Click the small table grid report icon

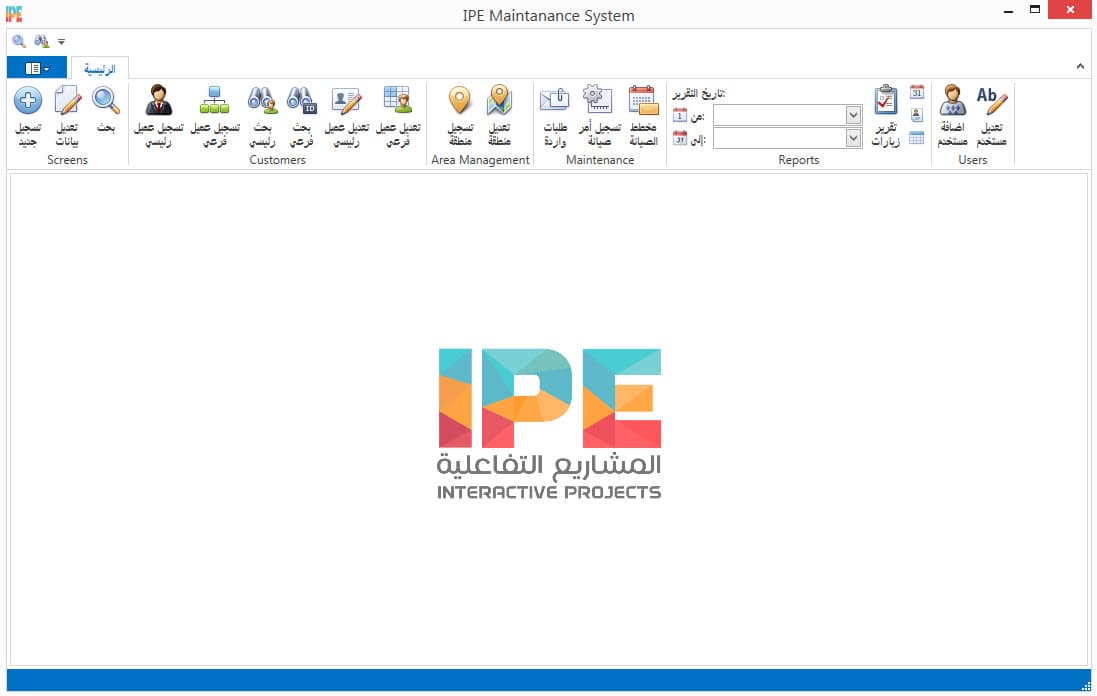(x=916, y=138)
